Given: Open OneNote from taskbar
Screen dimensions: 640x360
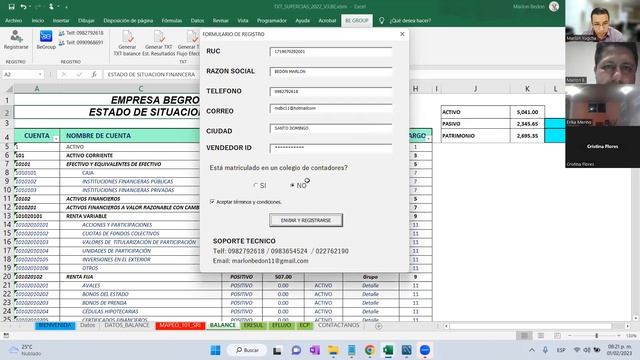Looking at the screenshot, I should [x=315, y=350].
